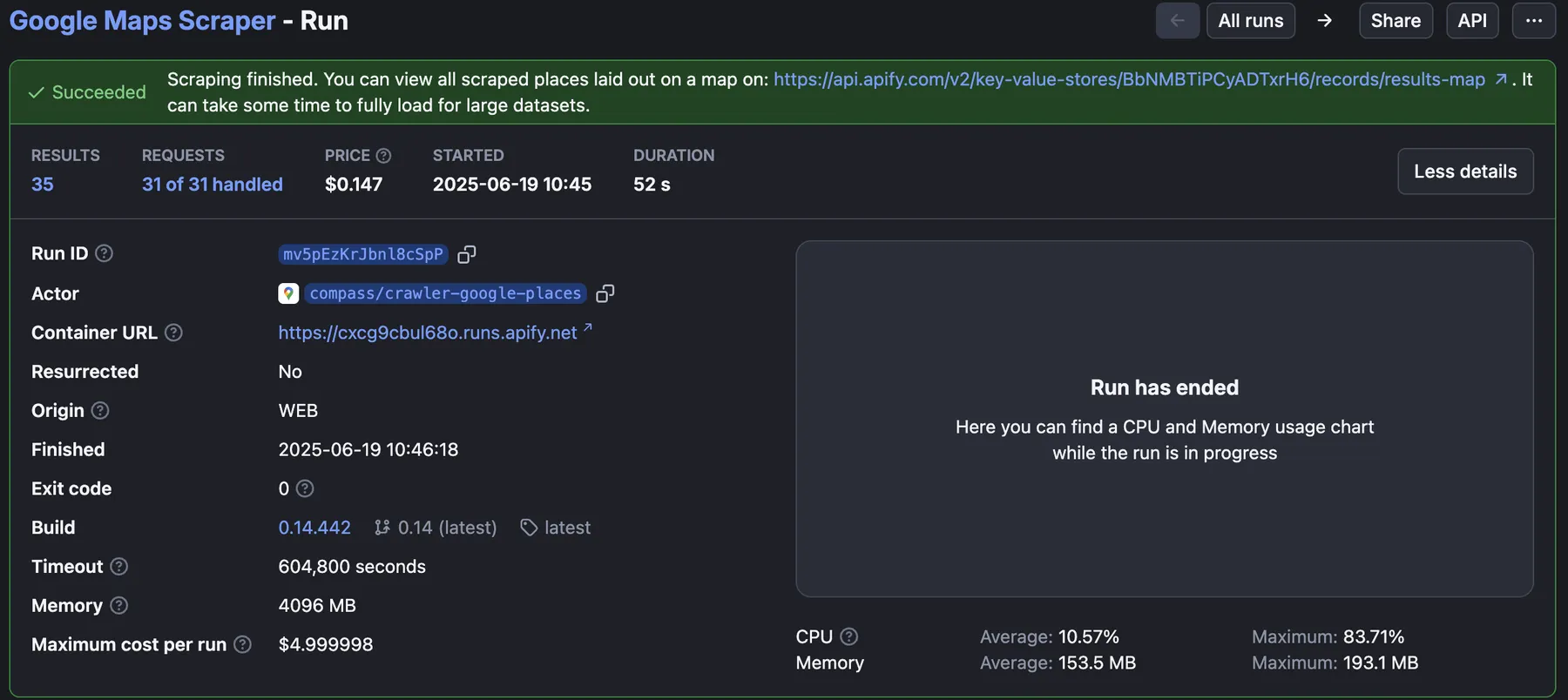The width and height of the screenshot is (1568, 700).
Task: Open the API button
Action: pos(1471,21)
